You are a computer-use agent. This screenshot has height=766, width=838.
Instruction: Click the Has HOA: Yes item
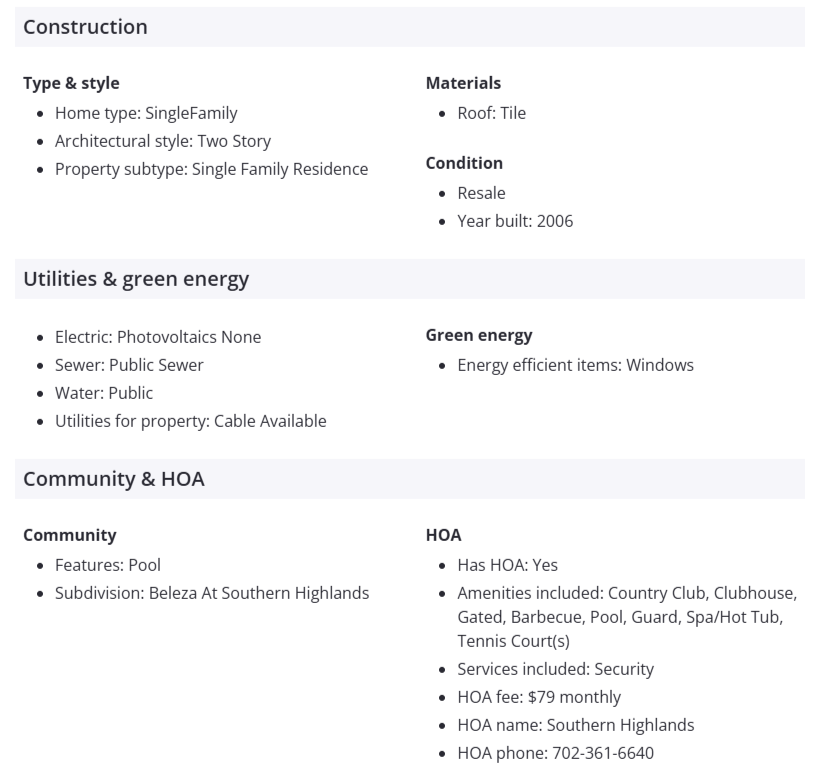[507, 565]
